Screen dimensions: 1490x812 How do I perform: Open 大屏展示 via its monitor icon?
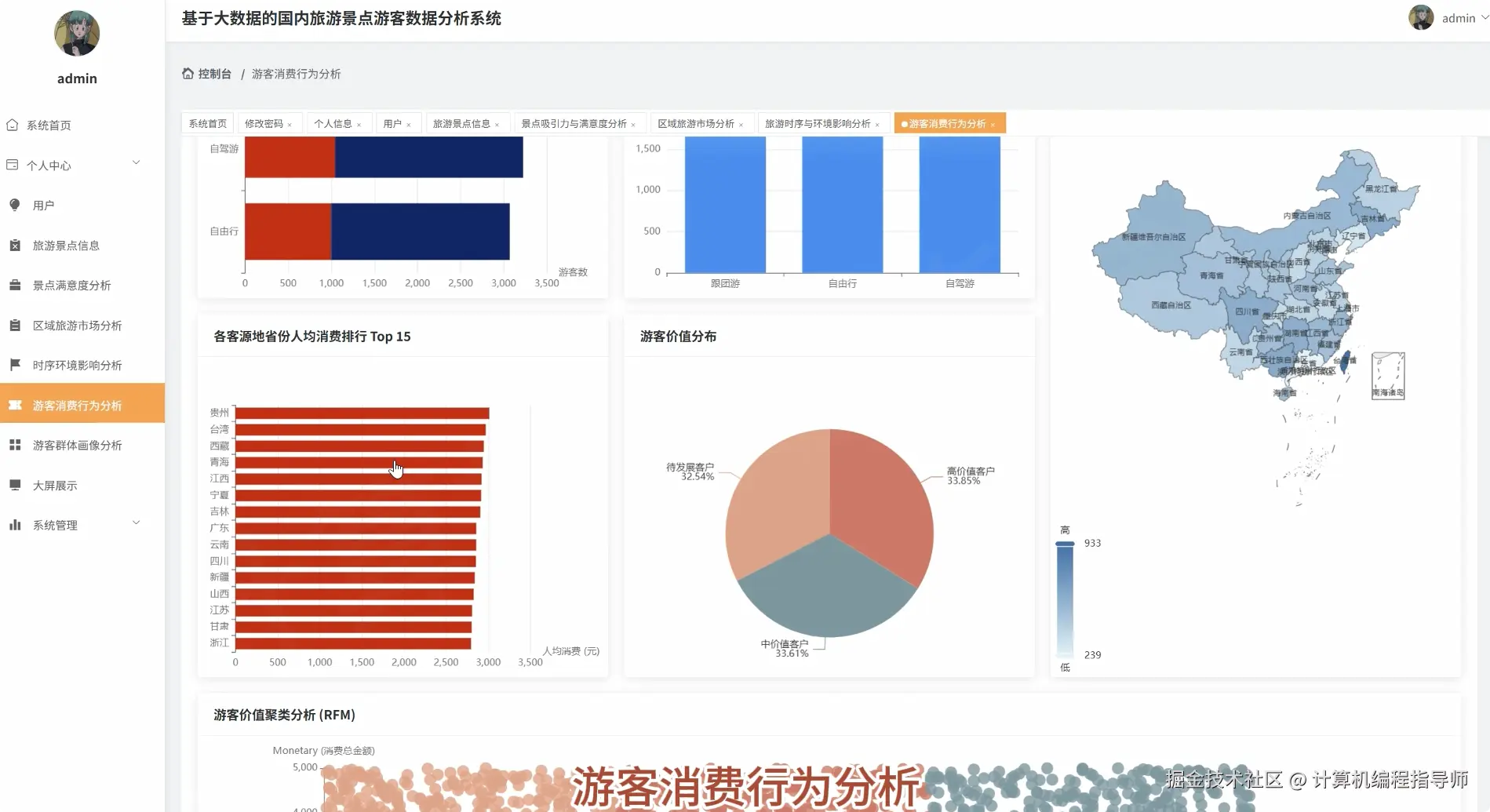click(x=14, y=485)
